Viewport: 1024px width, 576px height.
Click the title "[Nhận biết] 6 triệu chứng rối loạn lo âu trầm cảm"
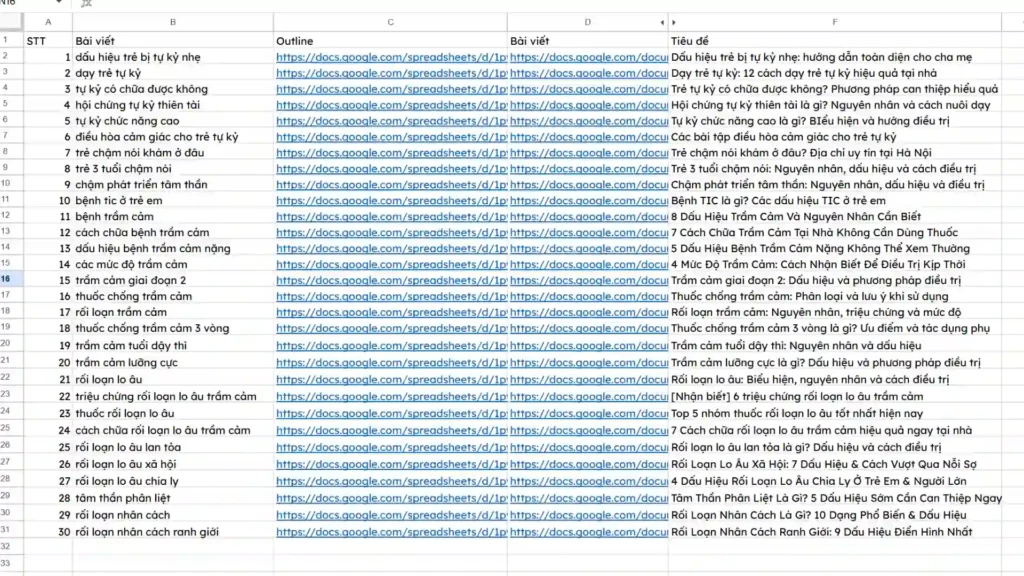tap(797, 396)
